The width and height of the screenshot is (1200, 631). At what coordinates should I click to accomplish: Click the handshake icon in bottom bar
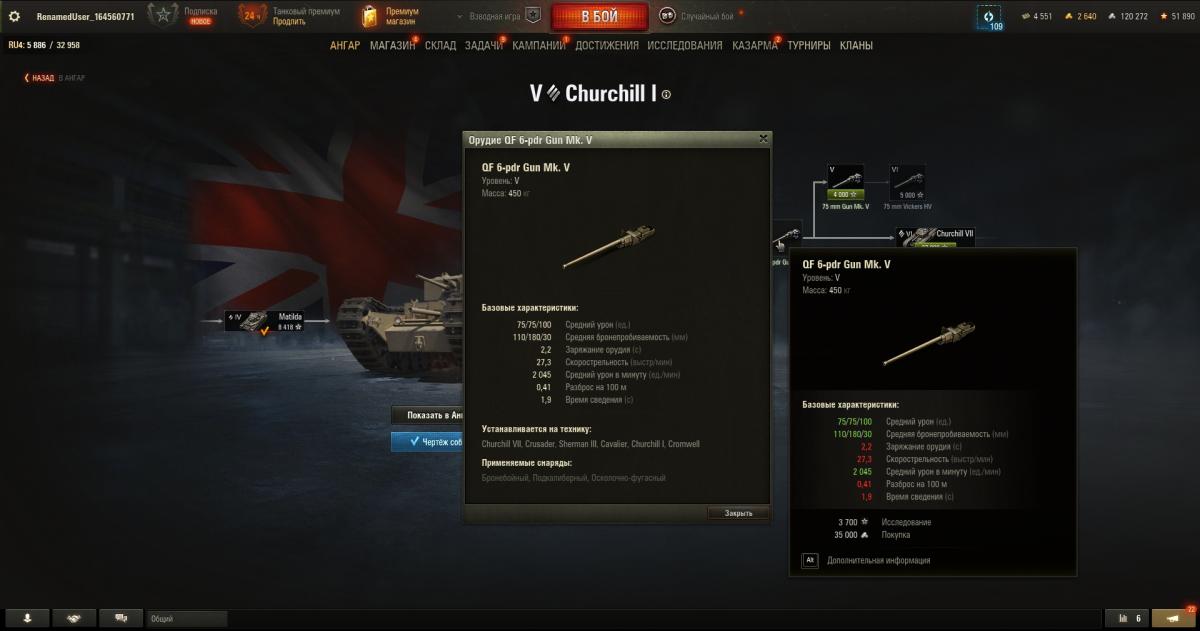[x=74, y=618]
